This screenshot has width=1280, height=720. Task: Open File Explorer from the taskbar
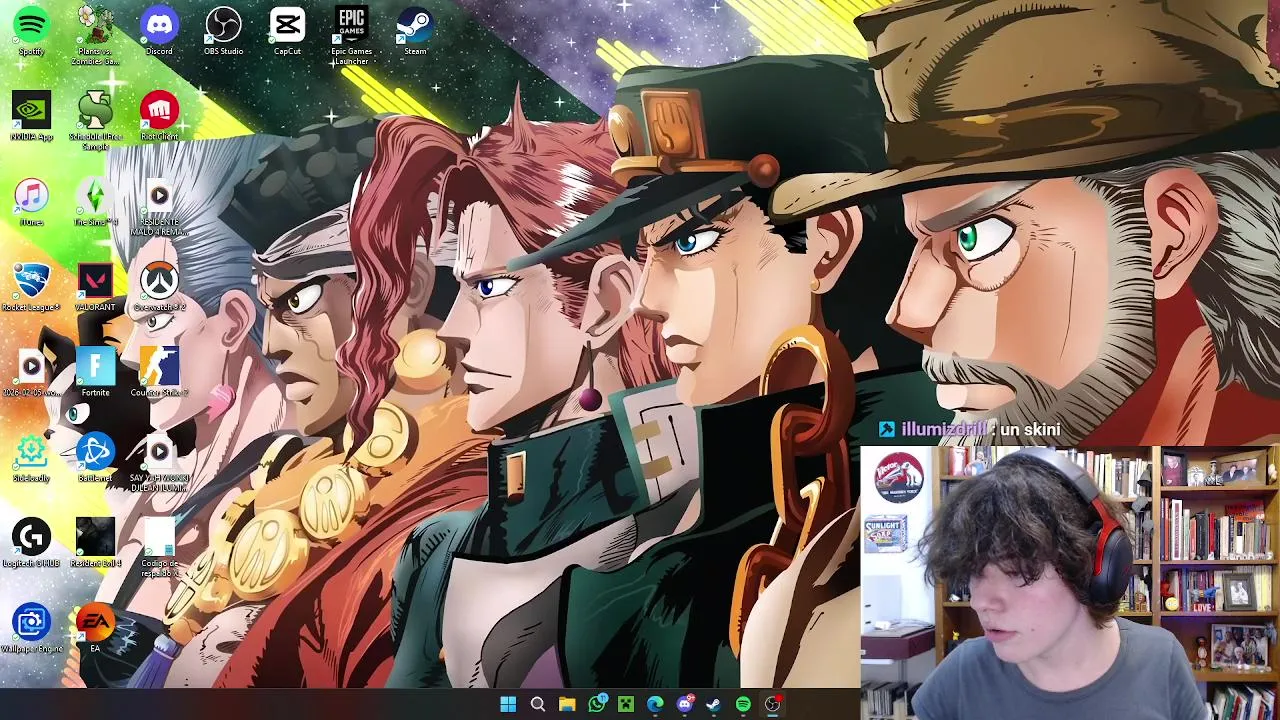coord(567,705)
